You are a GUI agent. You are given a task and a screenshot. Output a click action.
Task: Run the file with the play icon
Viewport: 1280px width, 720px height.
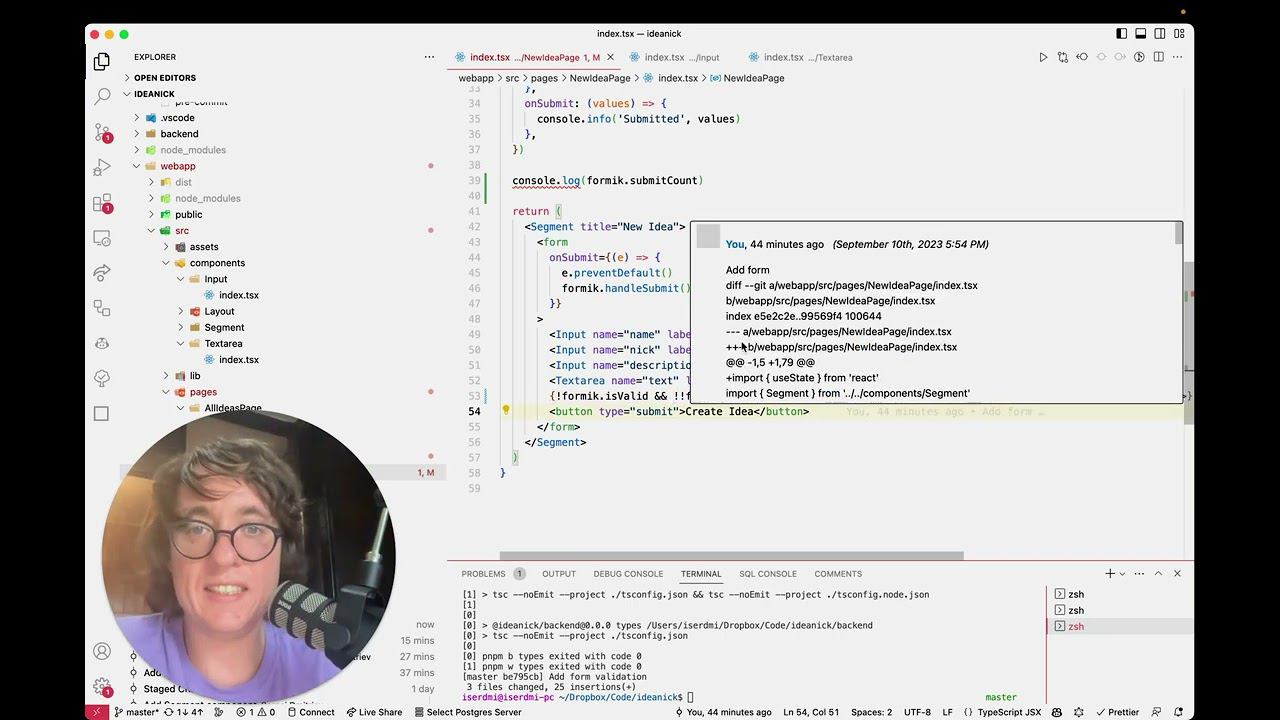(1043, 57)
